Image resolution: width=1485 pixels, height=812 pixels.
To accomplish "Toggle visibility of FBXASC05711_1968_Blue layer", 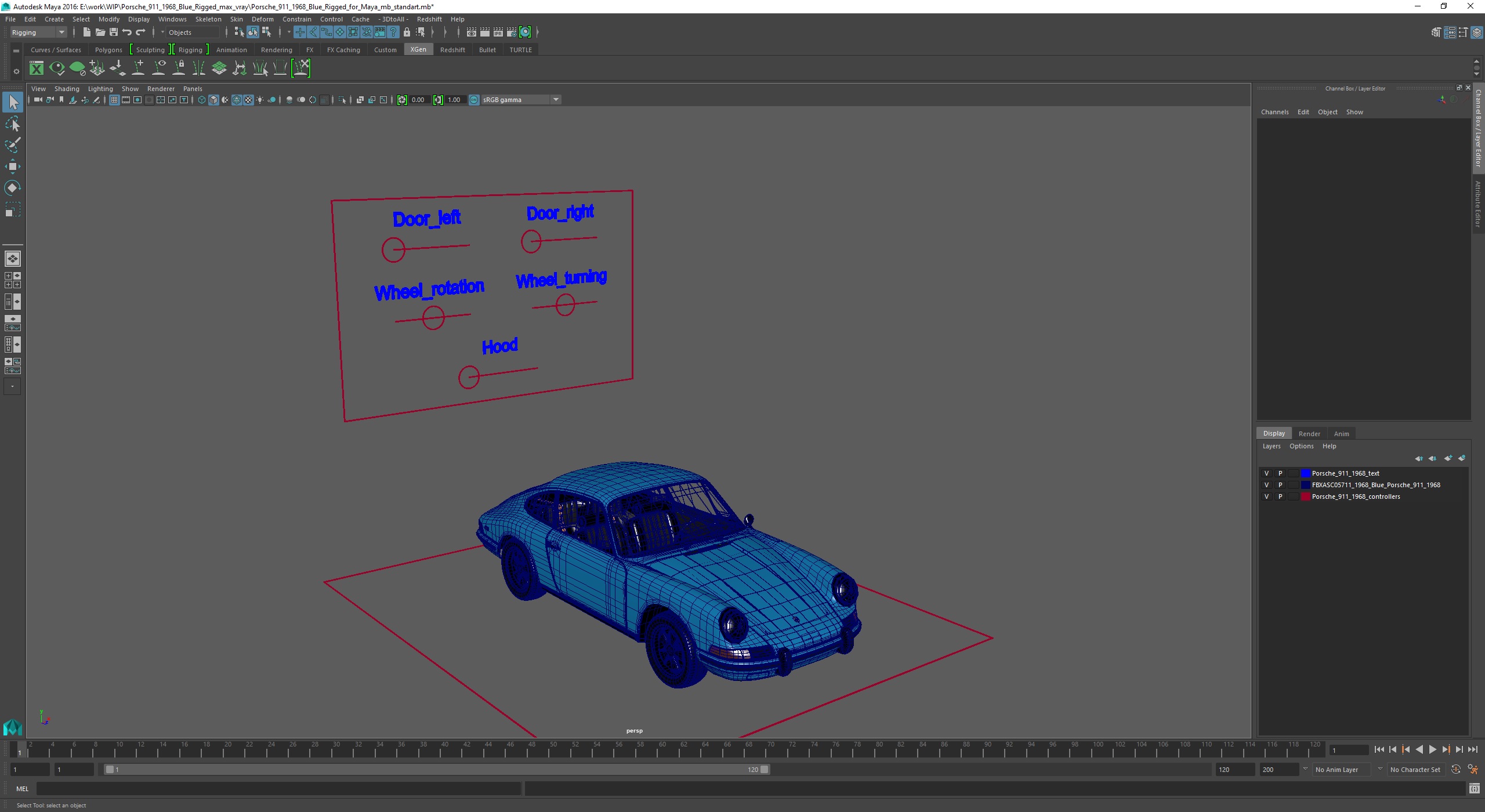I will click(1266, 485).
